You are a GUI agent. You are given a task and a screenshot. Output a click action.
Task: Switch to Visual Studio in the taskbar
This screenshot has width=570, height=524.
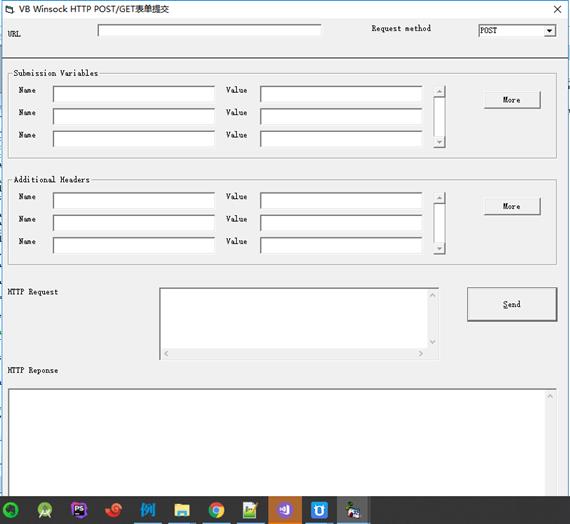tap(285, 510)
